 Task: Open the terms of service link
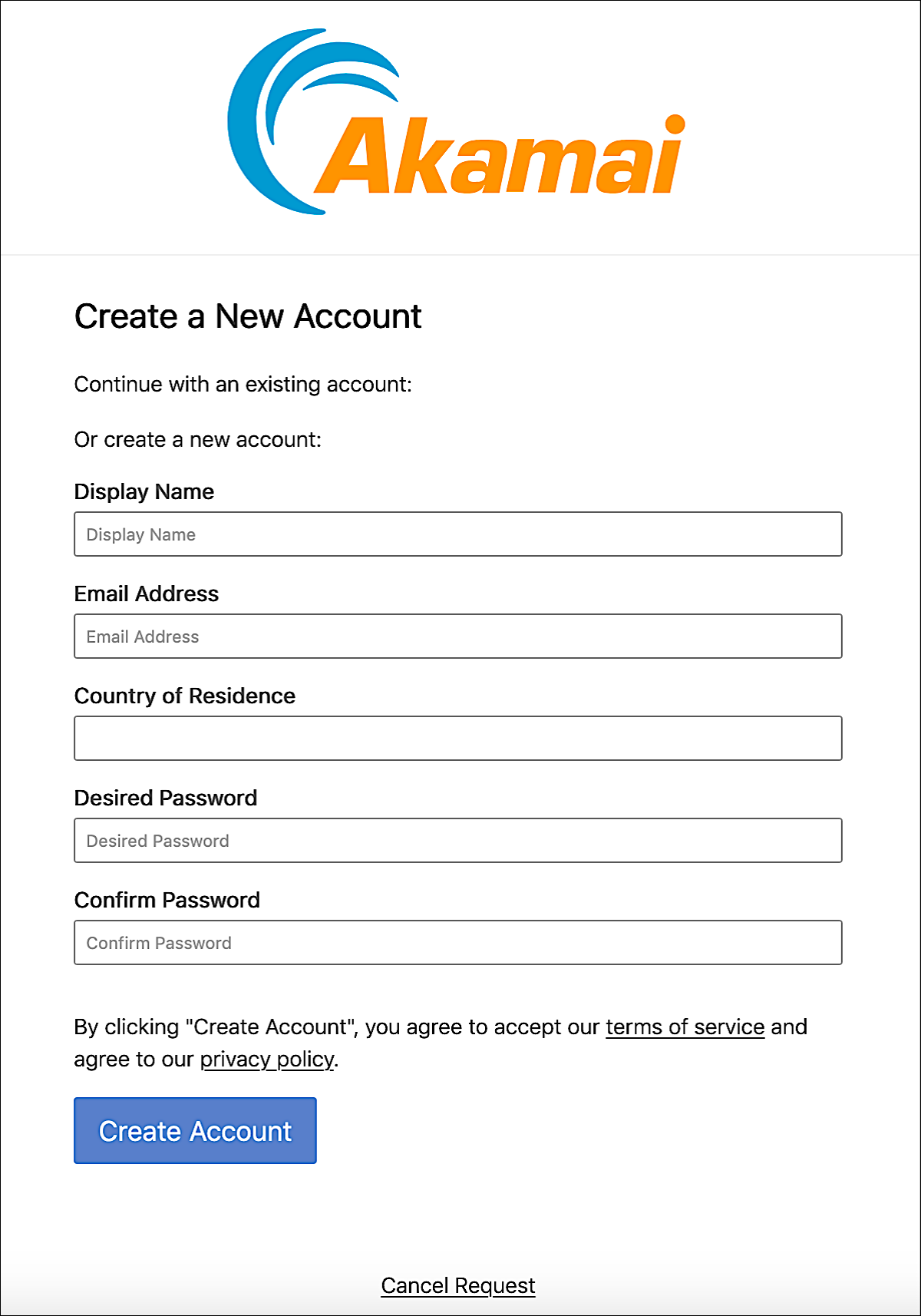click(685, 1027)
